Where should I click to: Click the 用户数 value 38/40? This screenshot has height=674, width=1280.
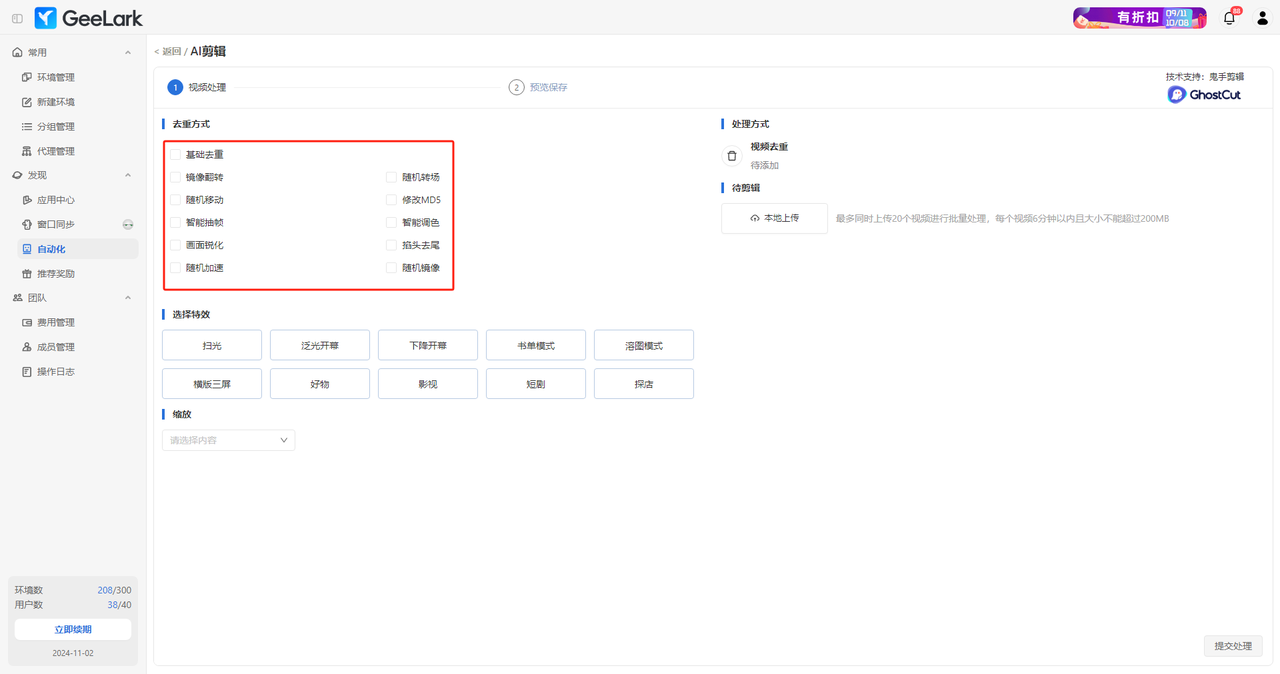click(x=119, y=605)
